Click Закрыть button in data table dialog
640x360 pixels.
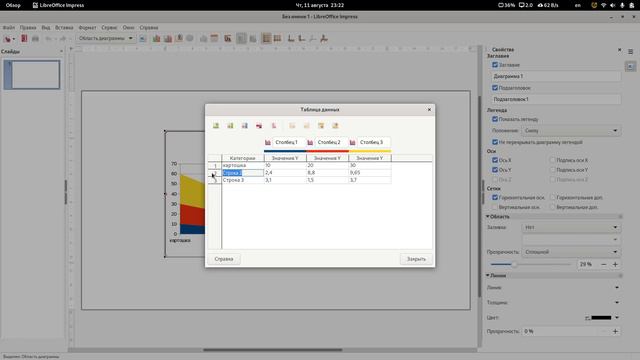click(416, 259)
